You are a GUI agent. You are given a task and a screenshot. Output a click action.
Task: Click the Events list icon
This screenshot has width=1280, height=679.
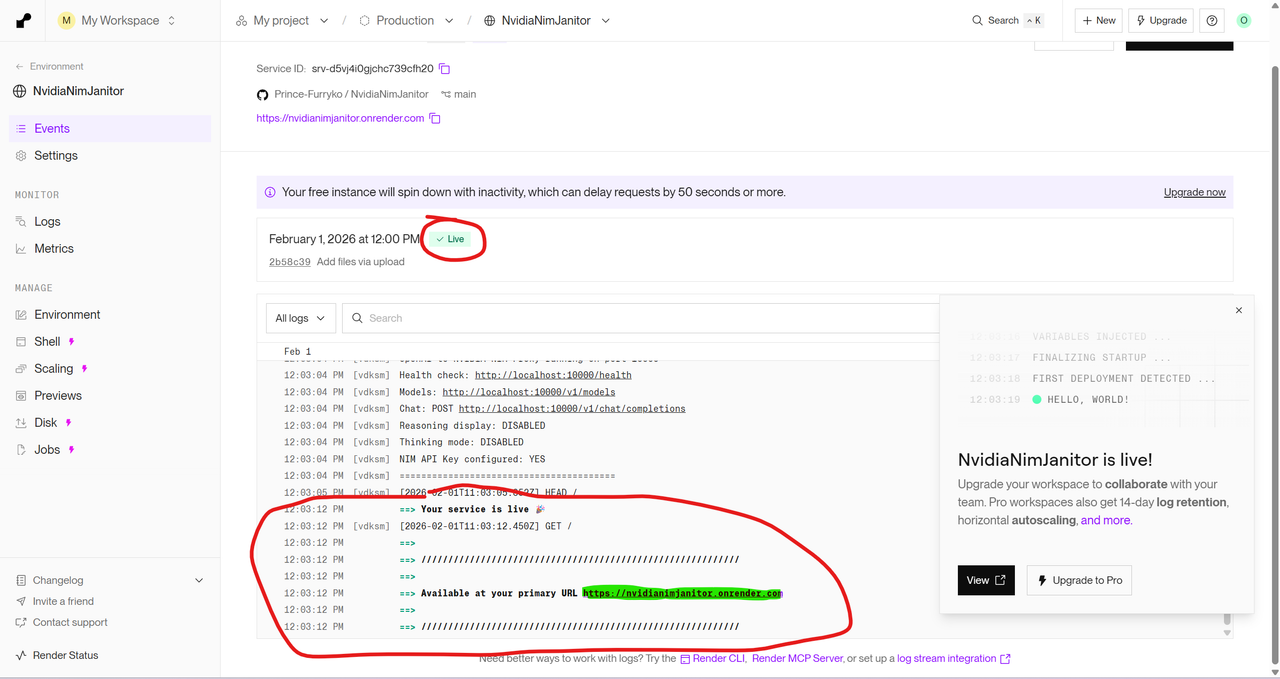[21, 129]
